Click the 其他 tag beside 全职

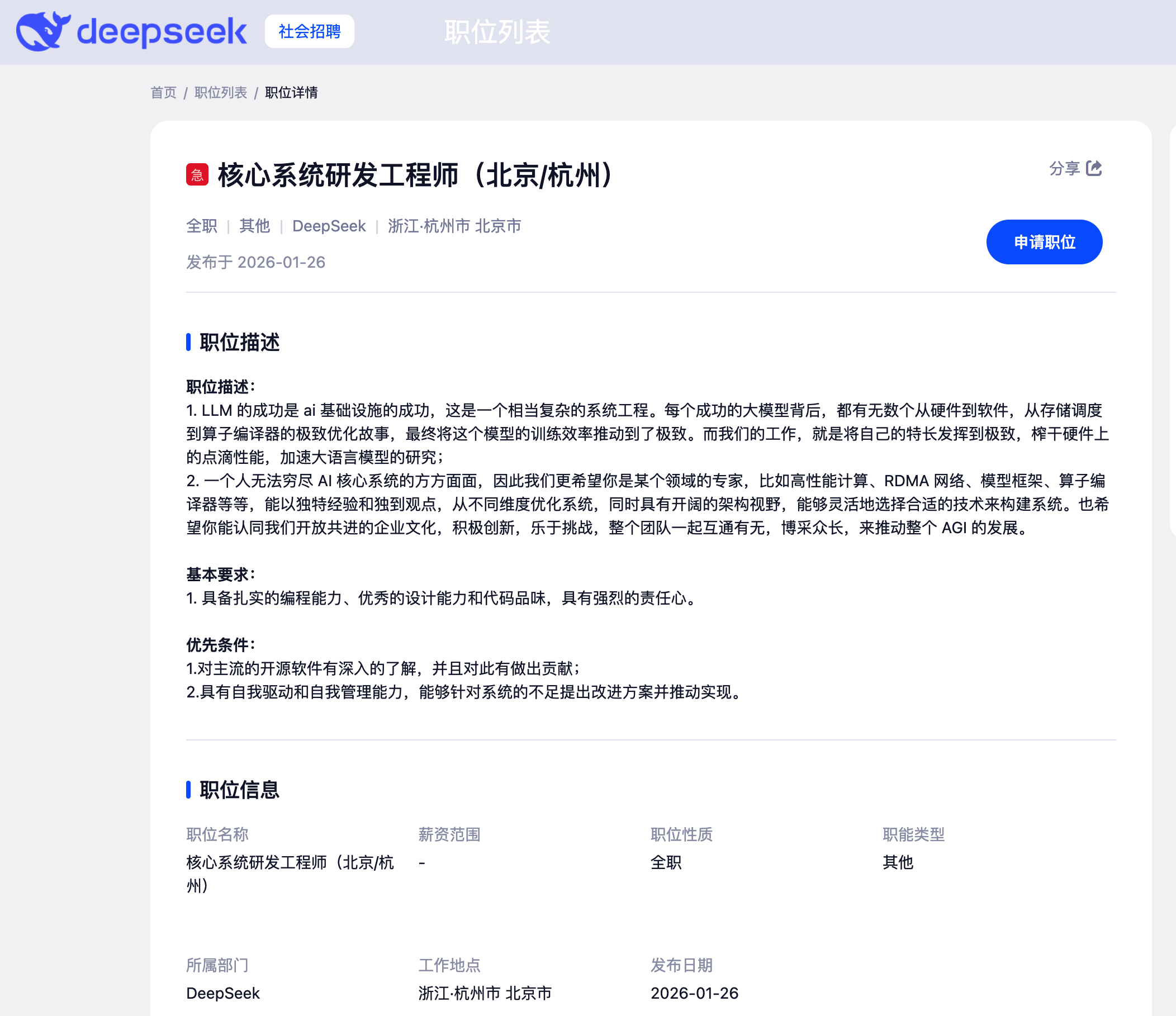point(254,226)
